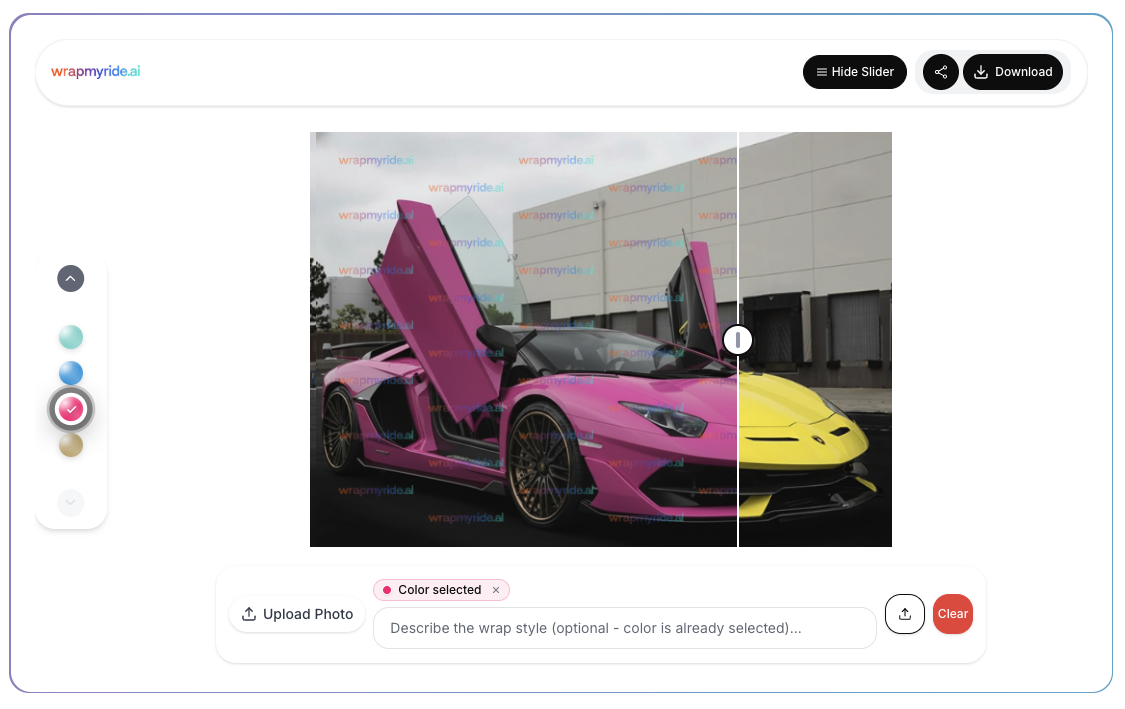Focus the wrap style description field
Screen dimensions: 1125x709
pos(624,628)
